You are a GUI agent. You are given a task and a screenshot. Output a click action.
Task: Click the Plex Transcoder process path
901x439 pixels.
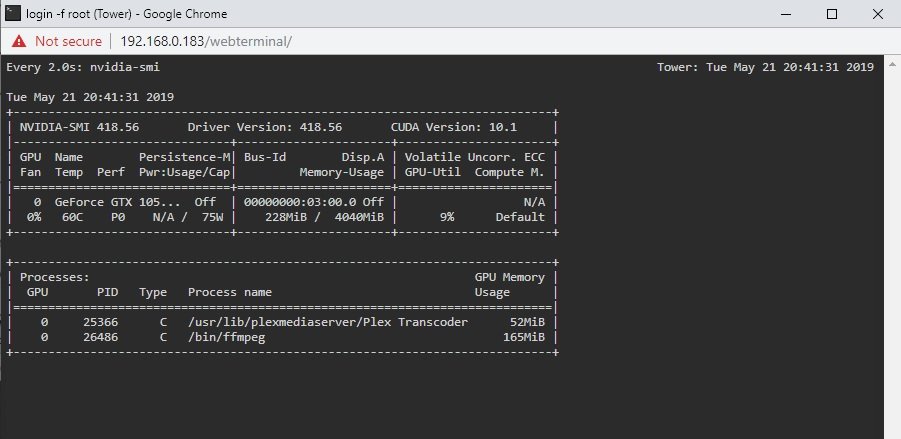pos(328,322)
